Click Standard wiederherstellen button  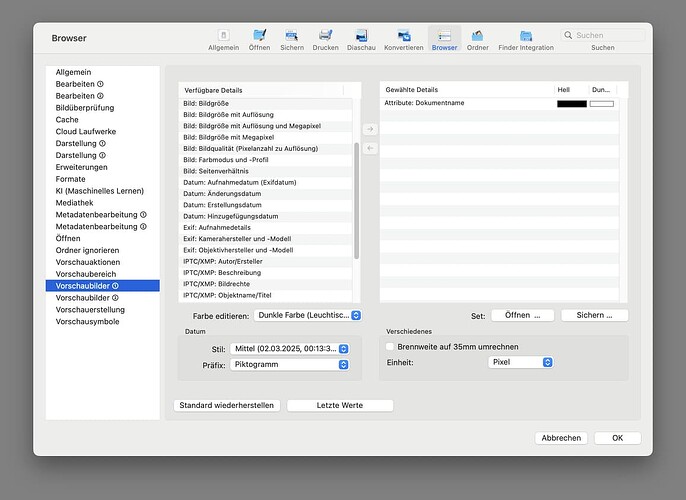227,406
